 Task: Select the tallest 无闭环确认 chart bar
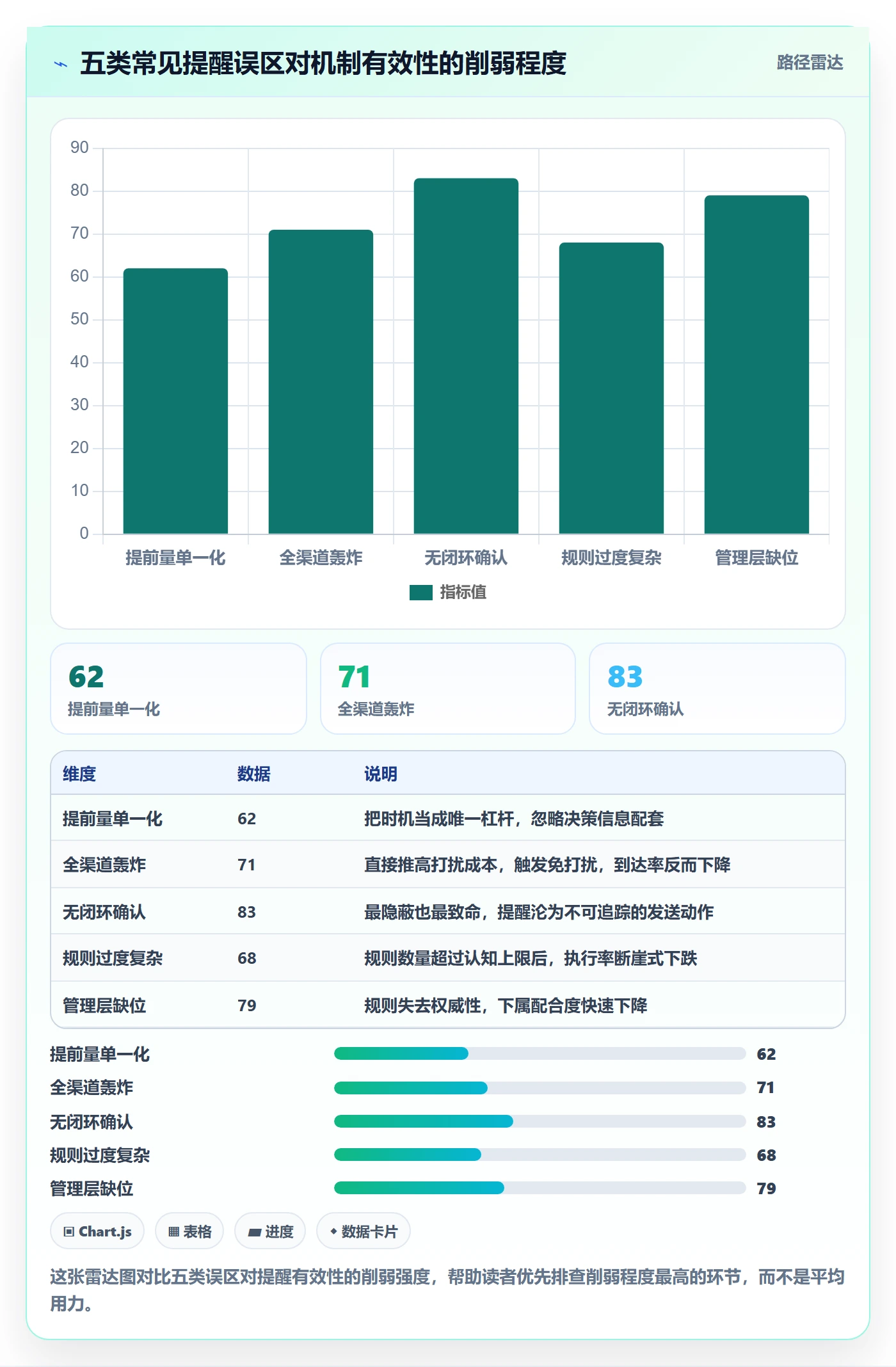(466, 356)
